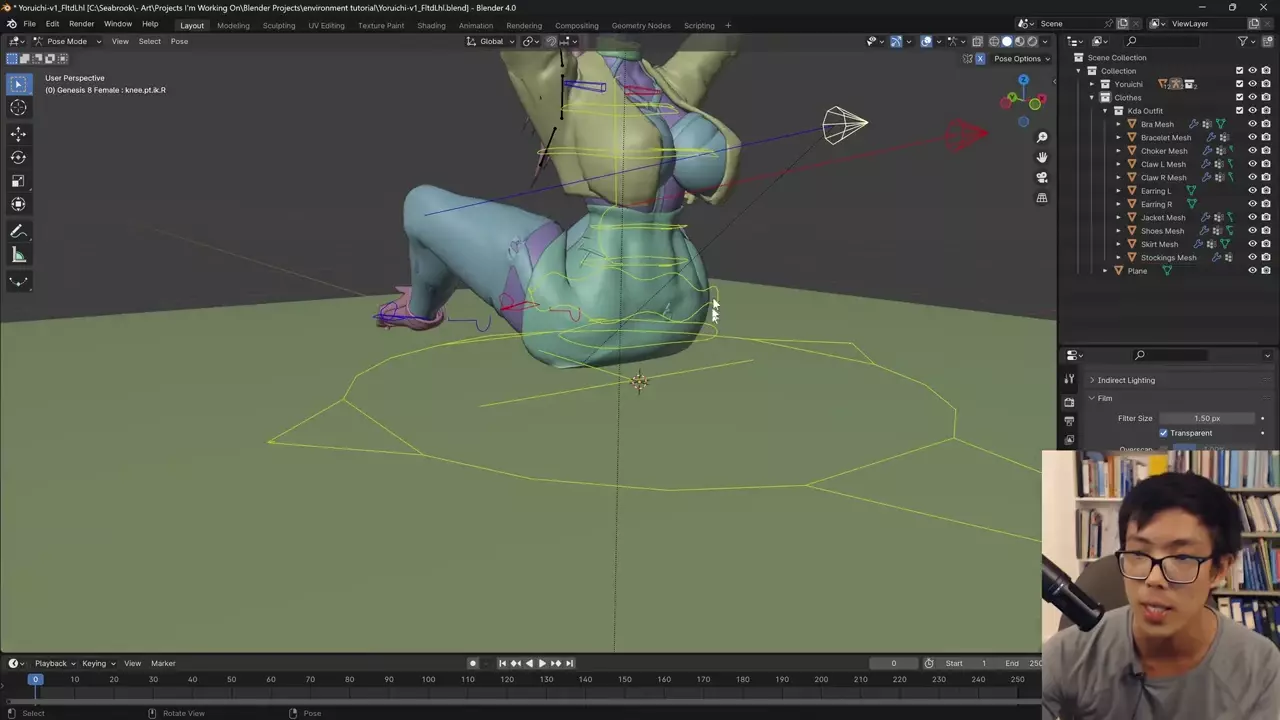Click the zoom magnifier viewport icon
Viewport: 1280px width, 720px height.
[x=1041, y=137]
